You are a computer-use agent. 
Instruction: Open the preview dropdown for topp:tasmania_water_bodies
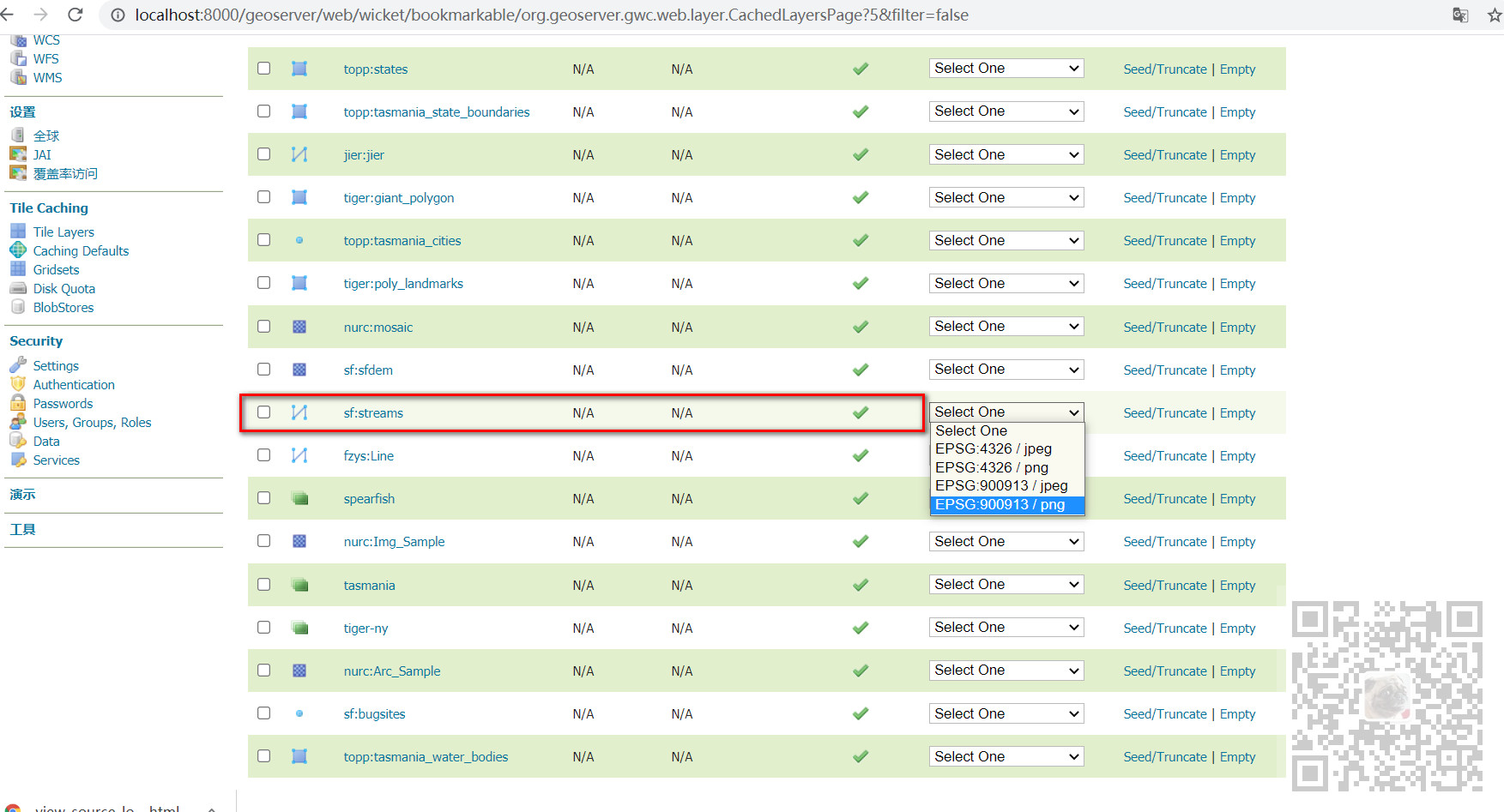(x=1006, y=756)
